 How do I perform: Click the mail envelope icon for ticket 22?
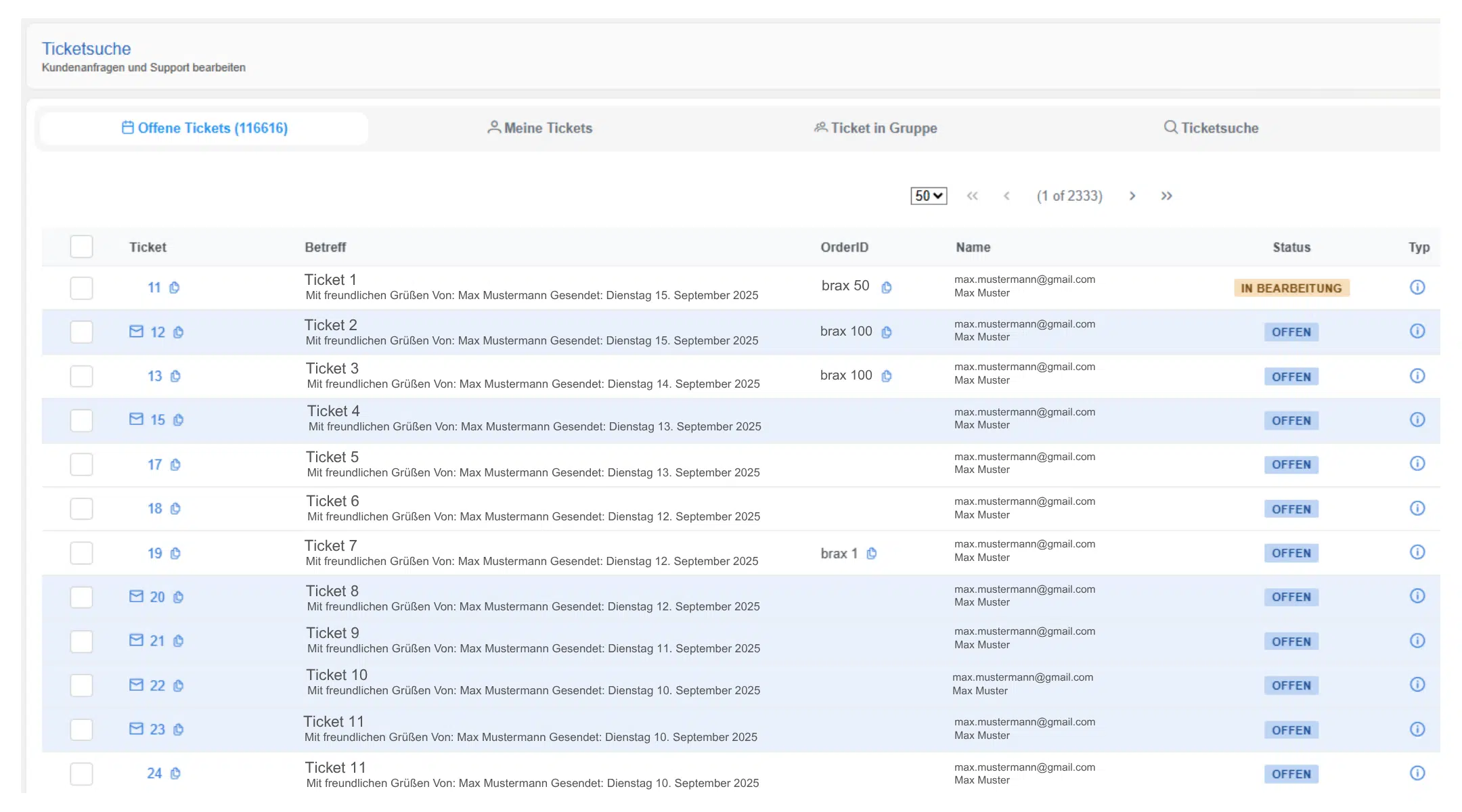(136, 685)
